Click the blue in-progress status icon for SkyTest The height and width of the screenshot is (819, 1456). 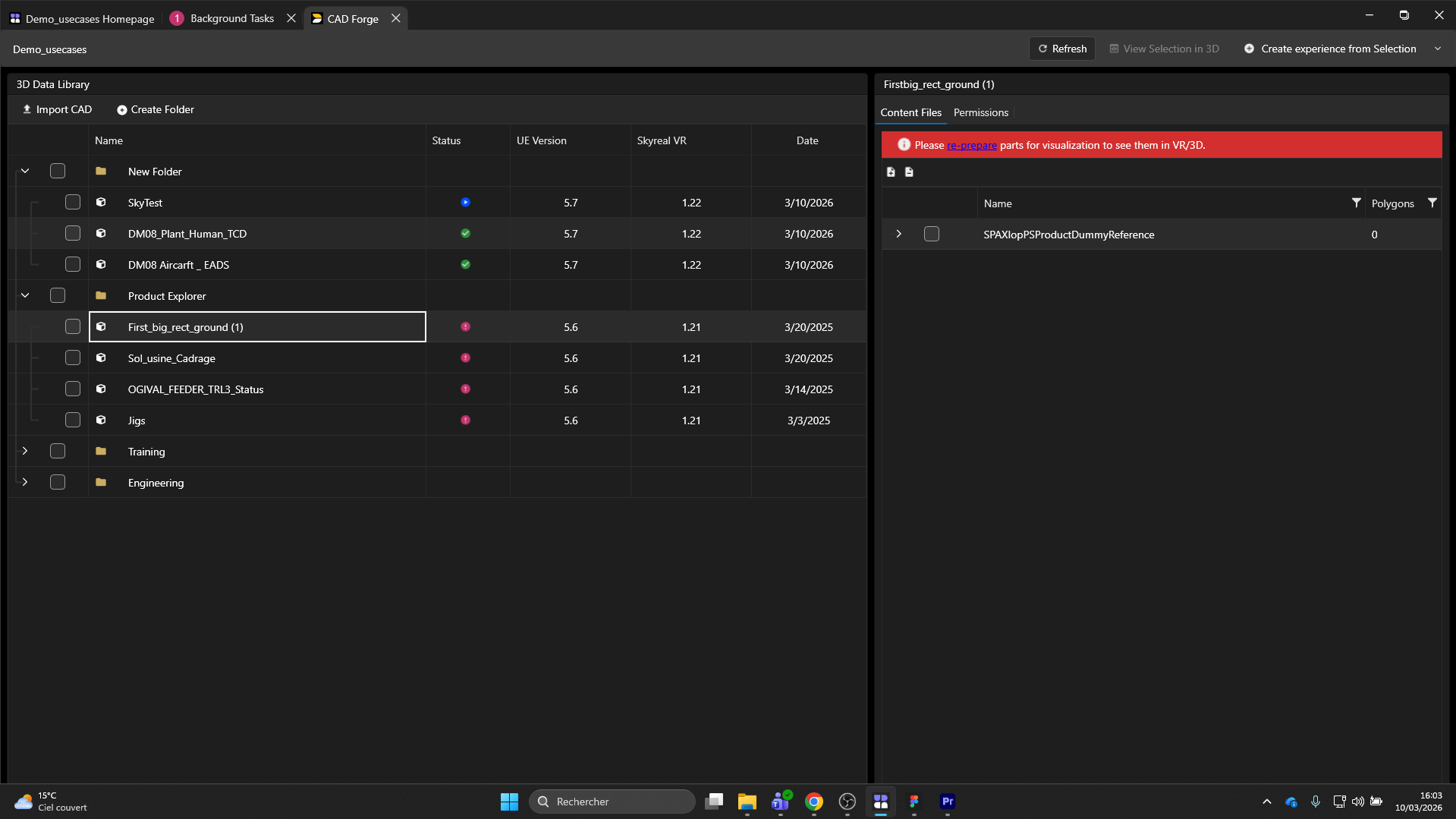tap(465, 203)
